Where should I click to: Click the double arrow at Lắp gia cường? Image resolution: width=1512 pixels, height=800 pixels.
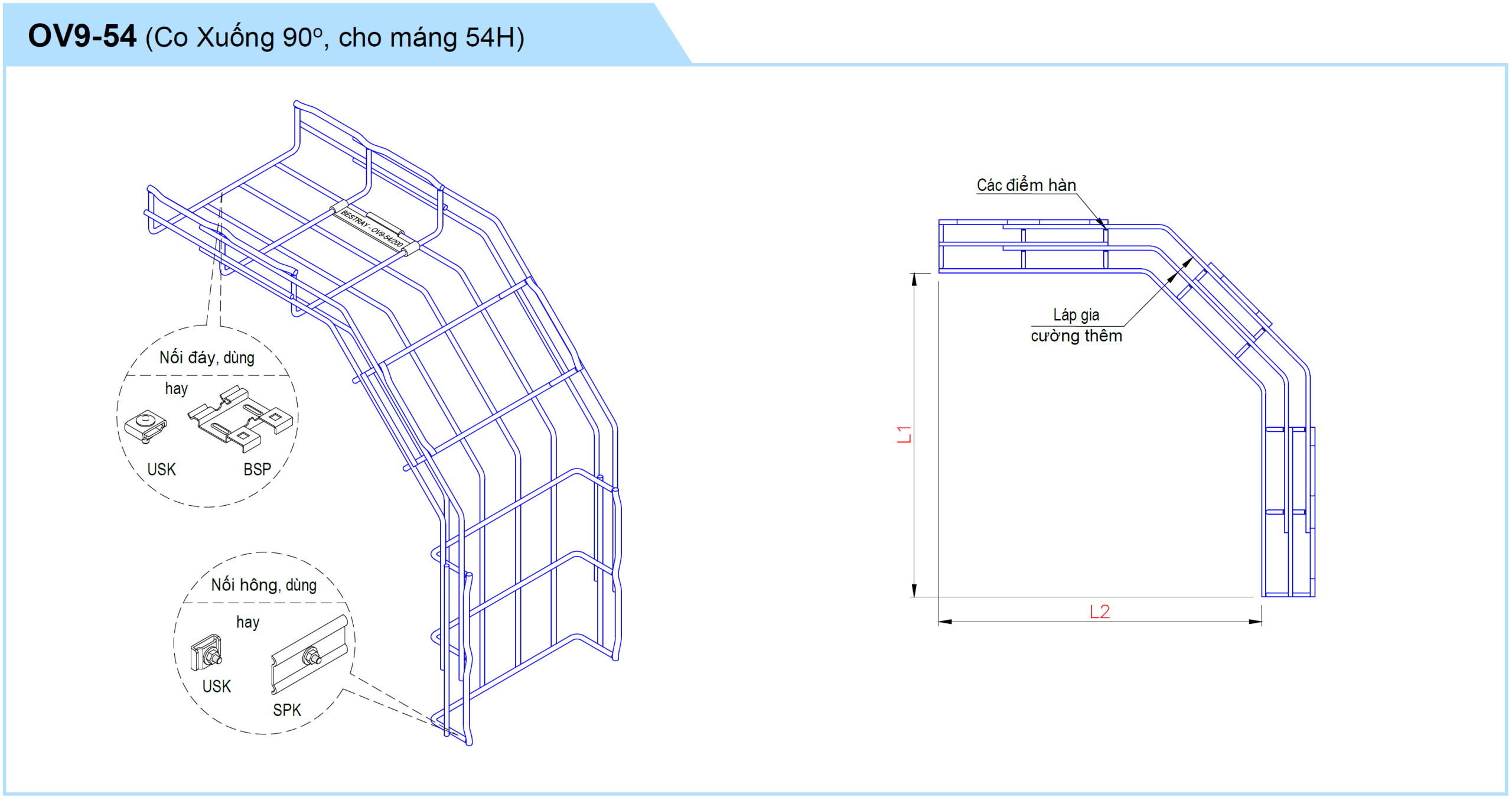(x=1181, y=270)
